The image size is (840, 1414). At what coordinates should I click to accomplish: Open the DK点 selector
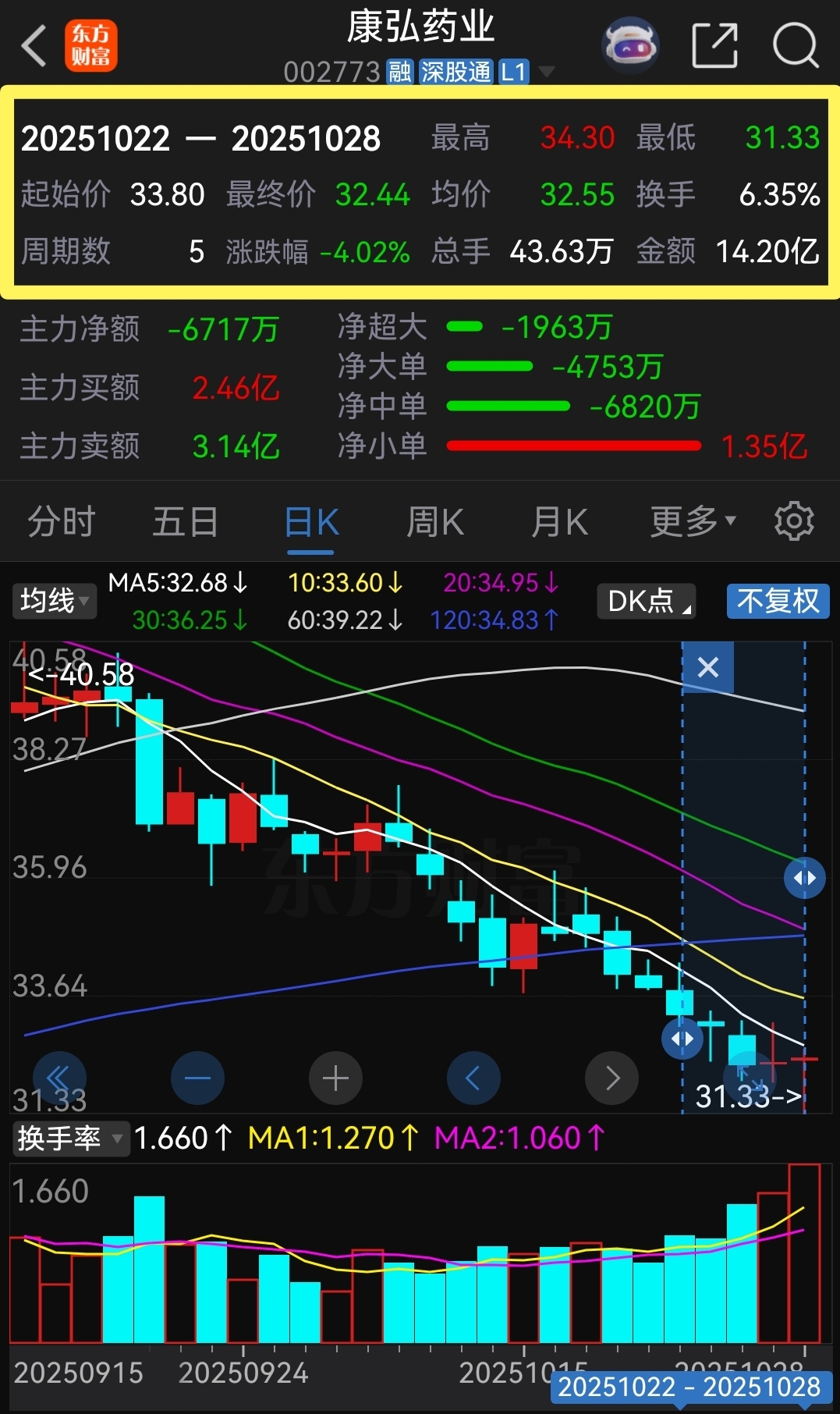647,601
